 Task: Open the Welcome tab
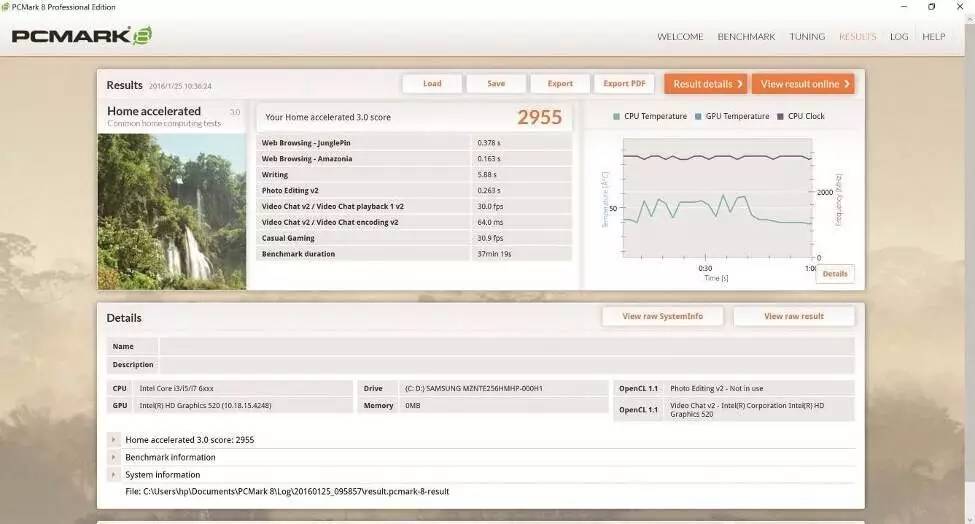[x=680, y=37]
